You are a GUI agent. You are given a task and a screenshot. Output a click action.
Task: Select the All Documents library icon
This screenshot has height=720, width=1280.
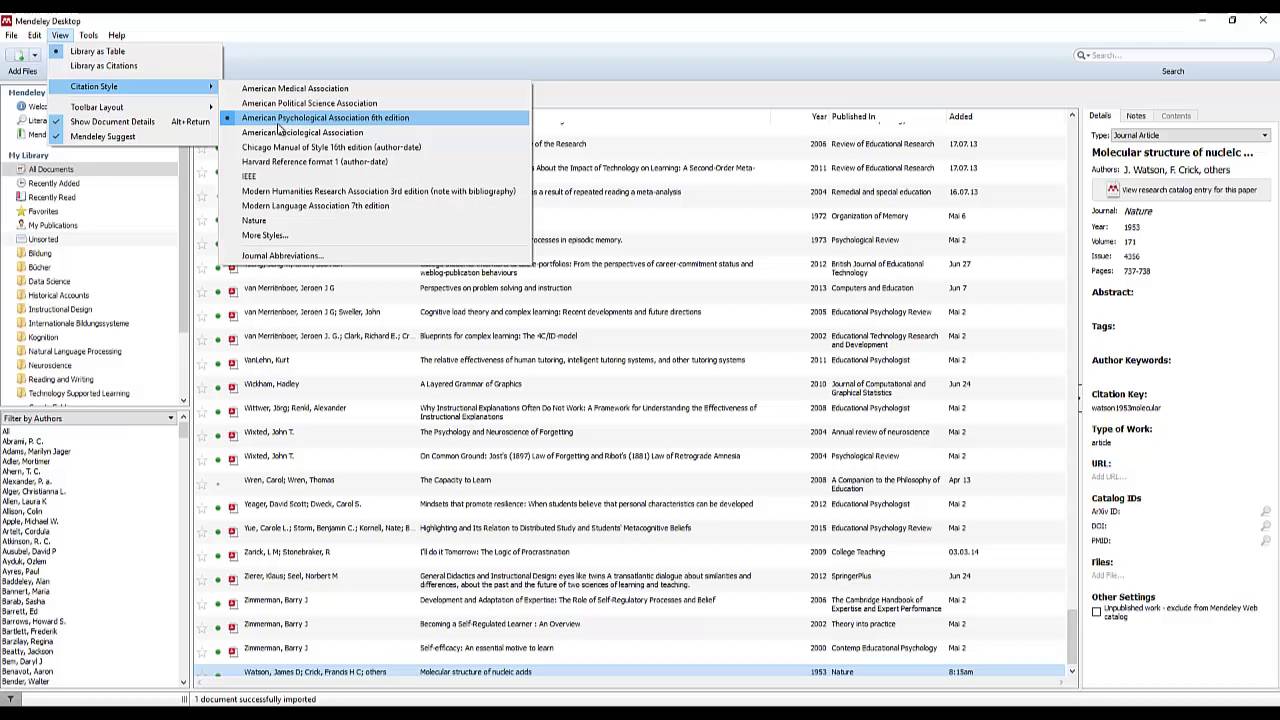21,170
